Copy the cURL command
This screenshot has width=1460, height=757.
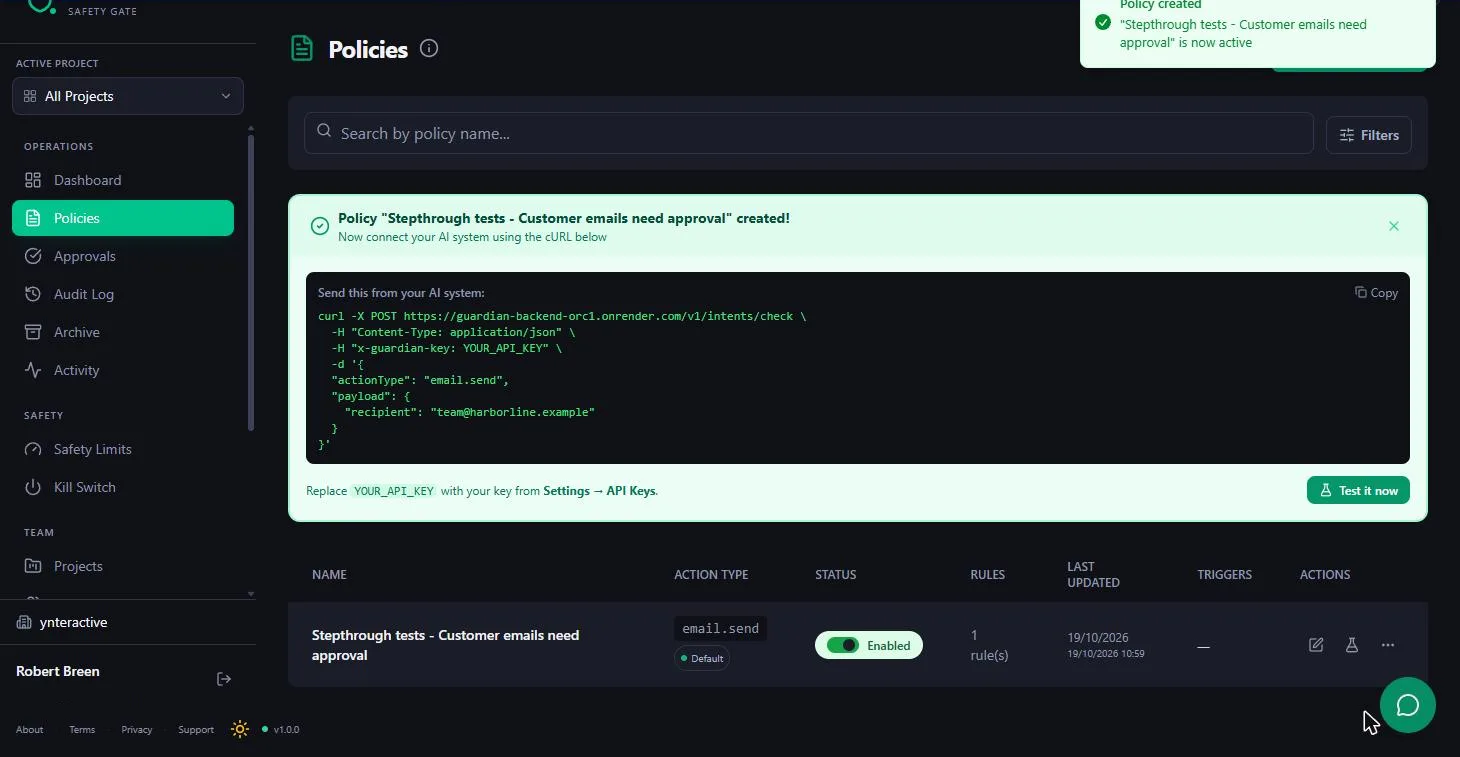1377,293
